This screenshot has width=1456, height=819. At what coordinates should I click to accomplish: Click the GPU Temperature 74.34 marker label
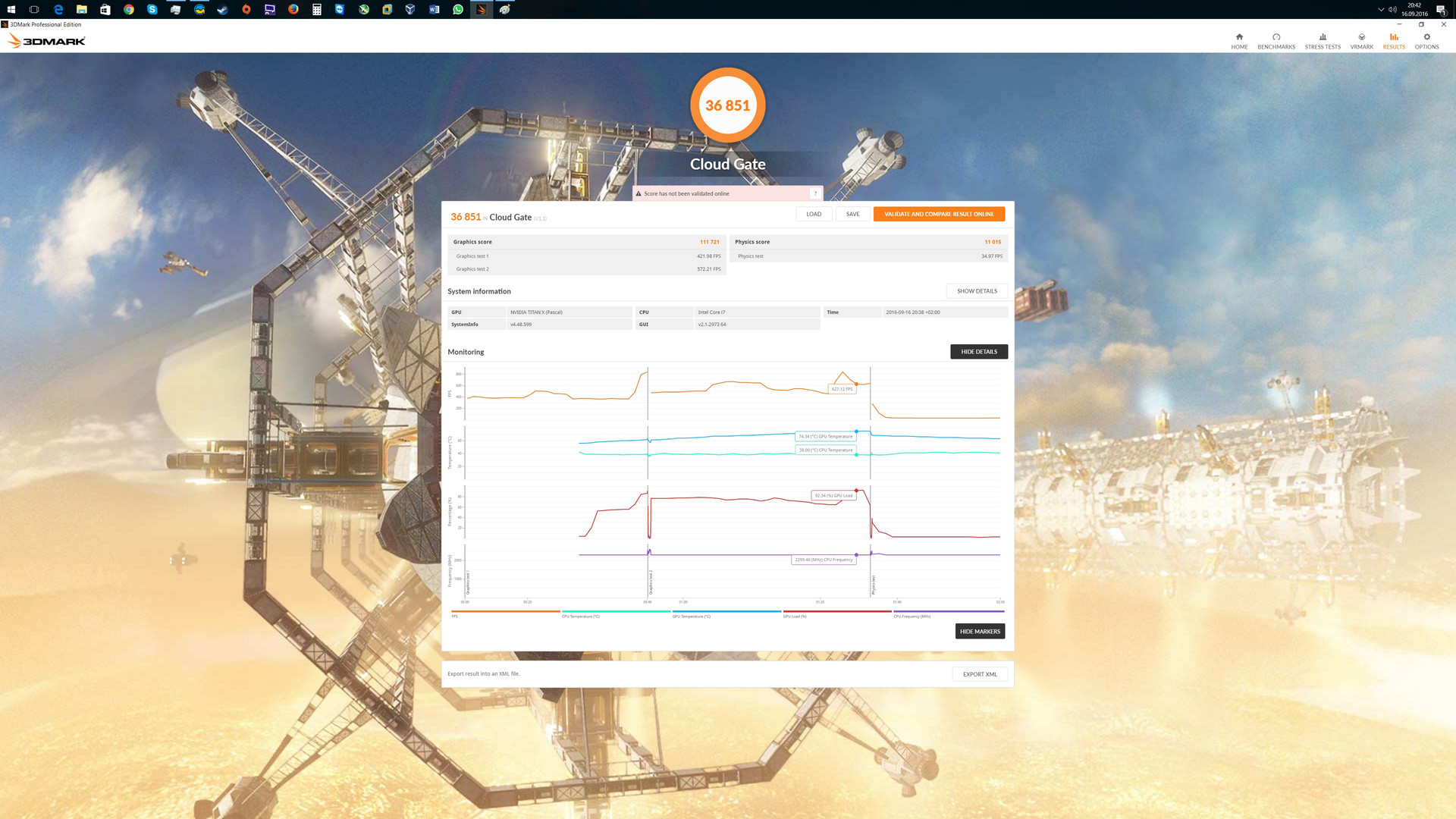point(825,436)
